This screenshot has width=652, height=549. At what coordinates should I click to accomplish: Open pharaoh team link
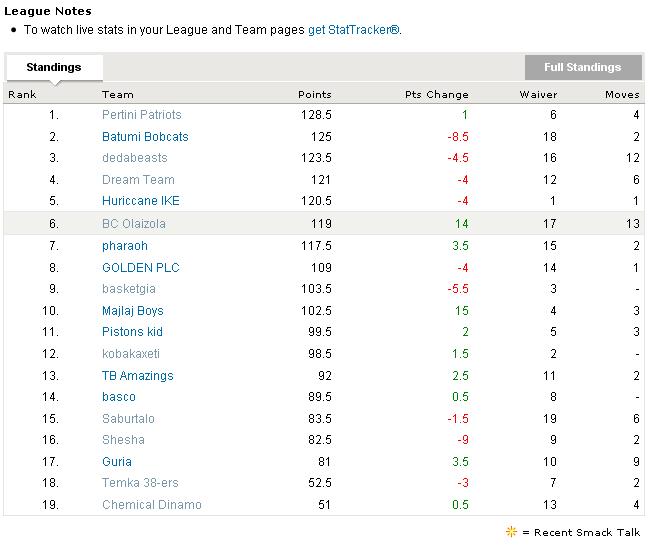(124, 246)
